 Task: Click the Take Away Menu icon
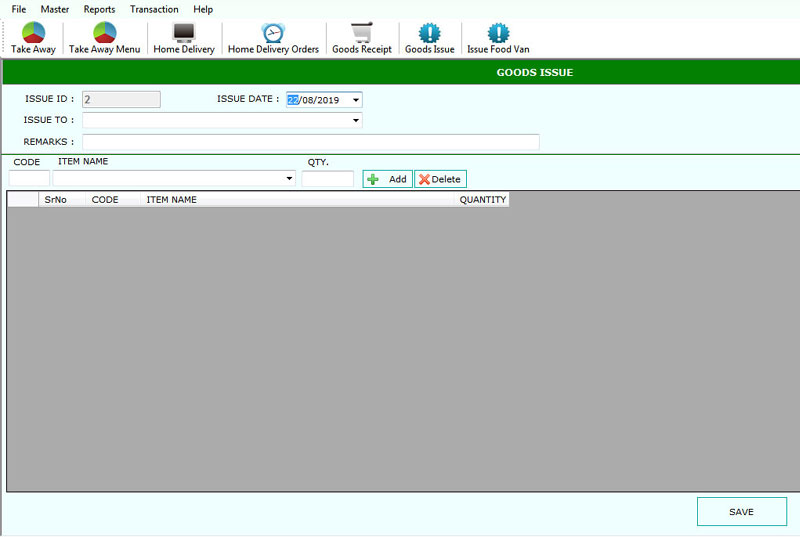(x=104, y=33)
